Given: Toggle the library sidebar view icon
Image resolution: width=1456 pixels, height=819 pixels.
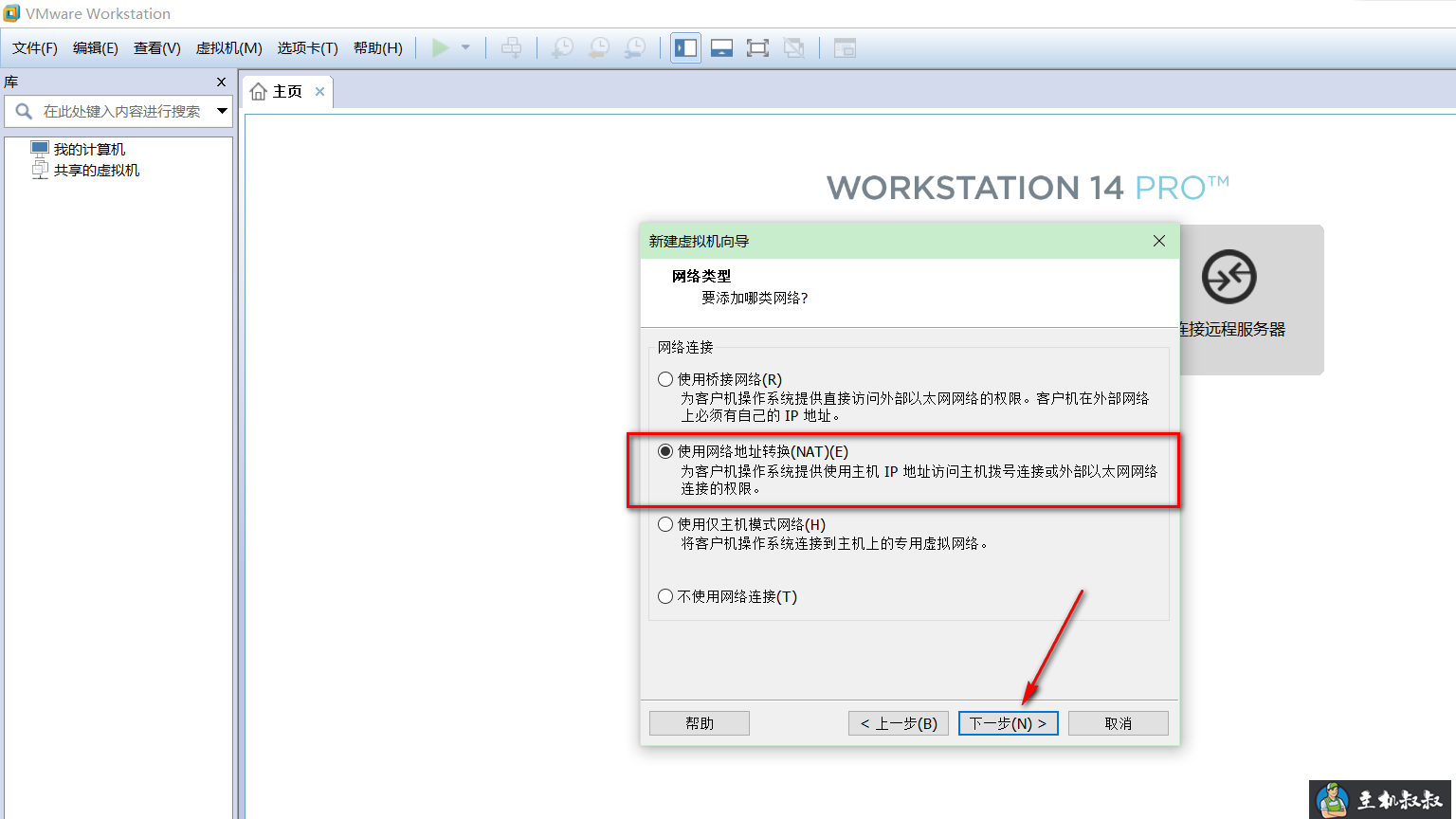Looking at the screenshot, I should click(x=686, y=47).
